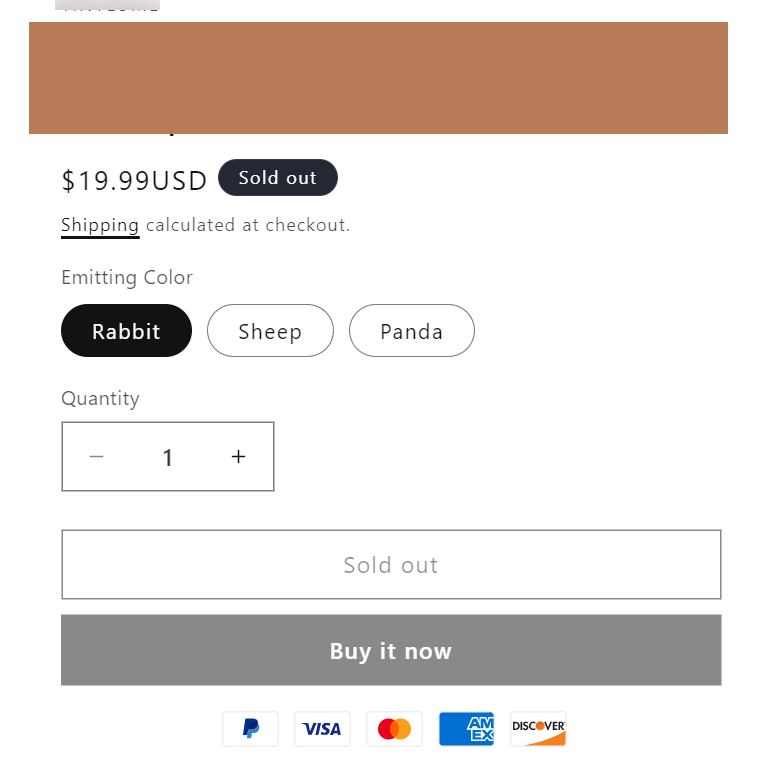Screen dimensions: 783x766
Task: Decrease quantity with the minus icon
Action: (97, 457)
